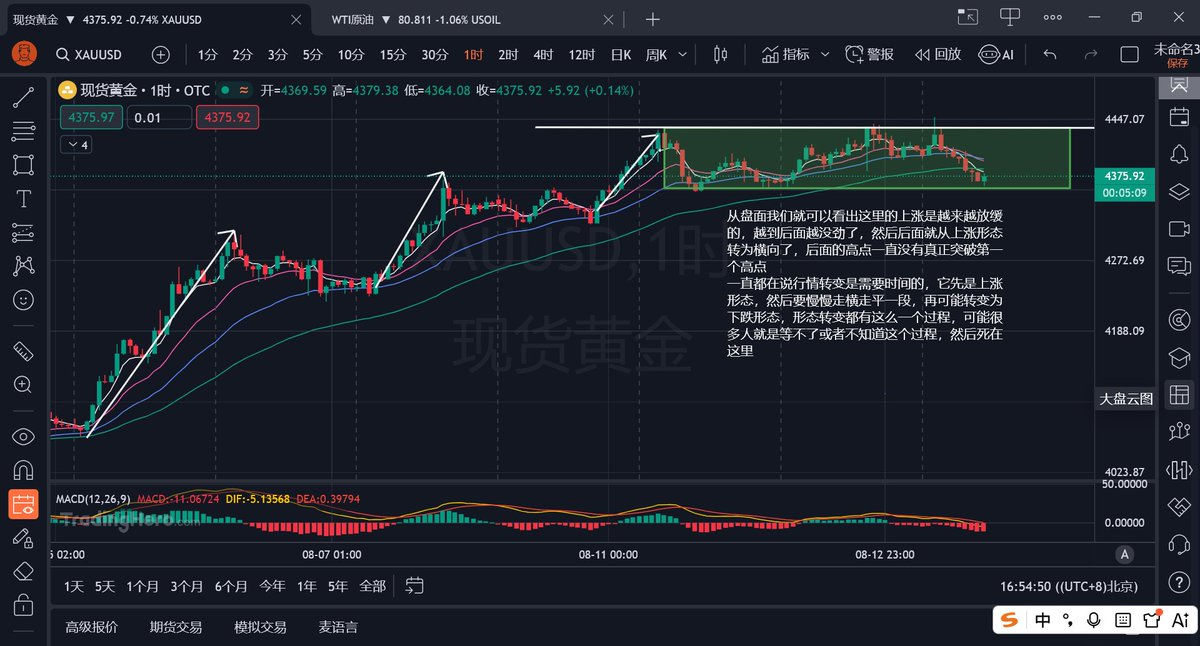This screenshot has width=1200, height=646.
Task: Click the highlighted orange calendar events tool
Action: [23, 504]
